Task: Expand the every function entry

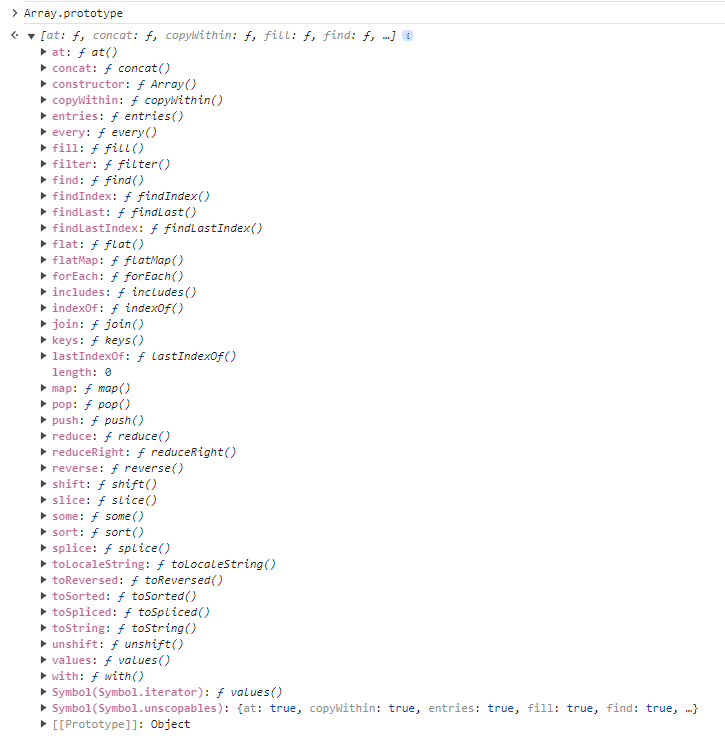Action: coord(44,132)
